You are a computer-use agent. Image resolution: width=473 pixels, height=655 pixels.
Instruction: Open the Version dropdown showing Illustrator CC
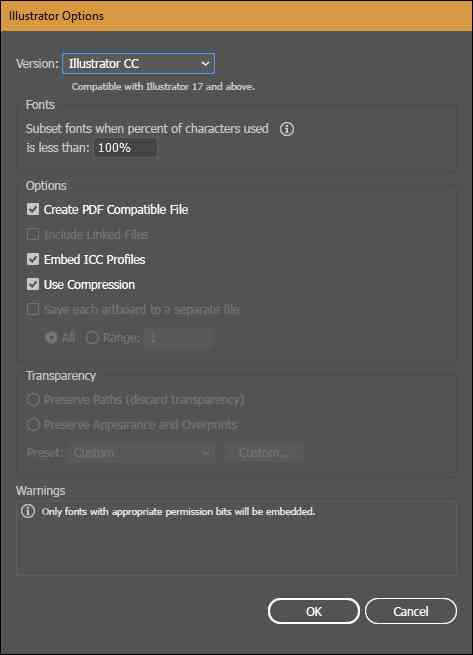coord(138,63)
